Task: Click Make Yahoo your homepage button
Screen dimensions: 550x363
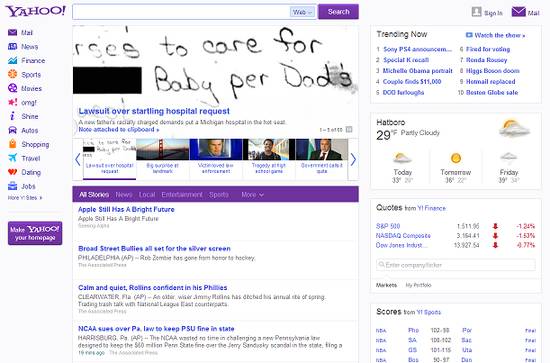Action: [35, 233]
